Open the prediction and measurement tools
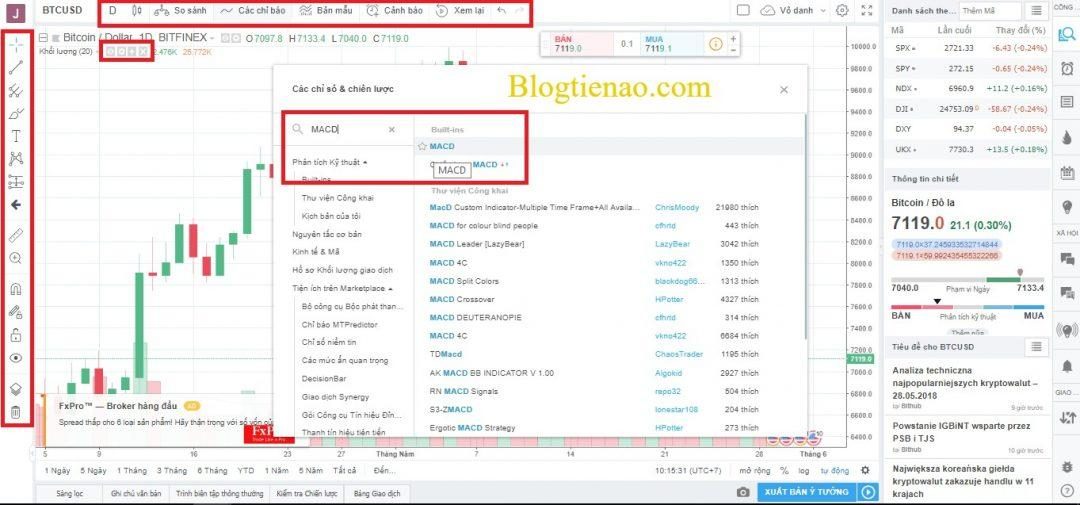 coord(16,182)
